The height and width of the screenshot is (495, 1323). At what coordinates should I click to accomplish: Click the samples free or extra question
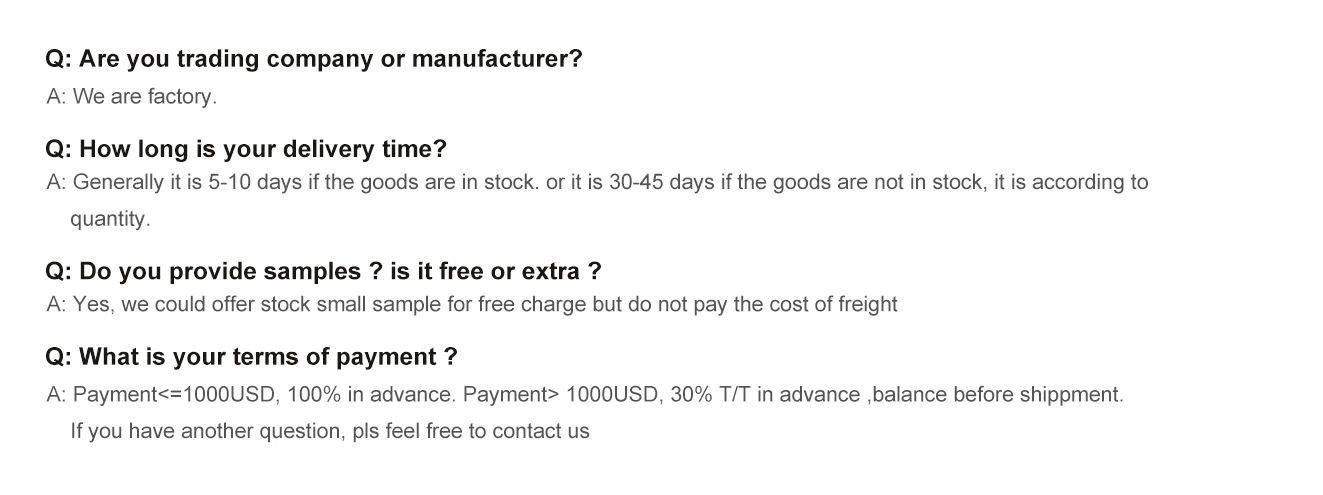324,271
